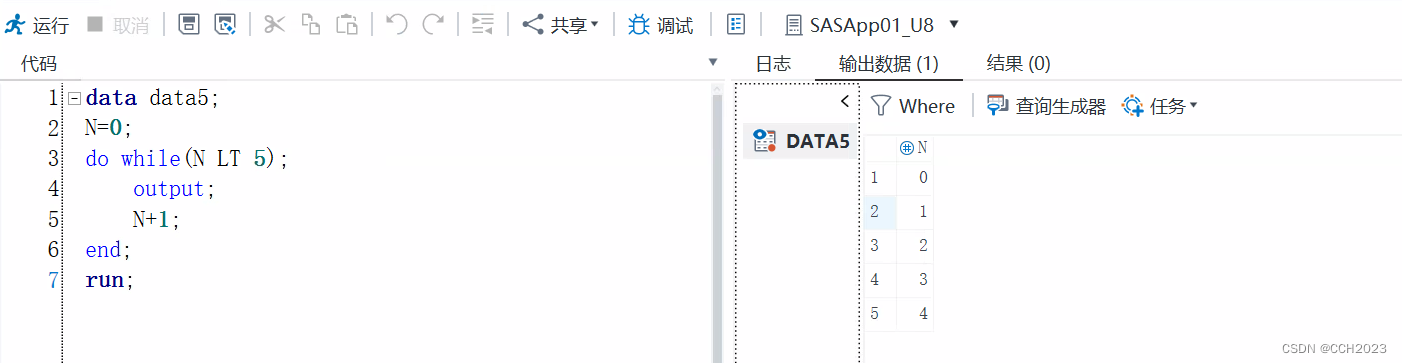The image size is (1402, 363).
Task: Redo the last edit
Action: pos(433,24)
